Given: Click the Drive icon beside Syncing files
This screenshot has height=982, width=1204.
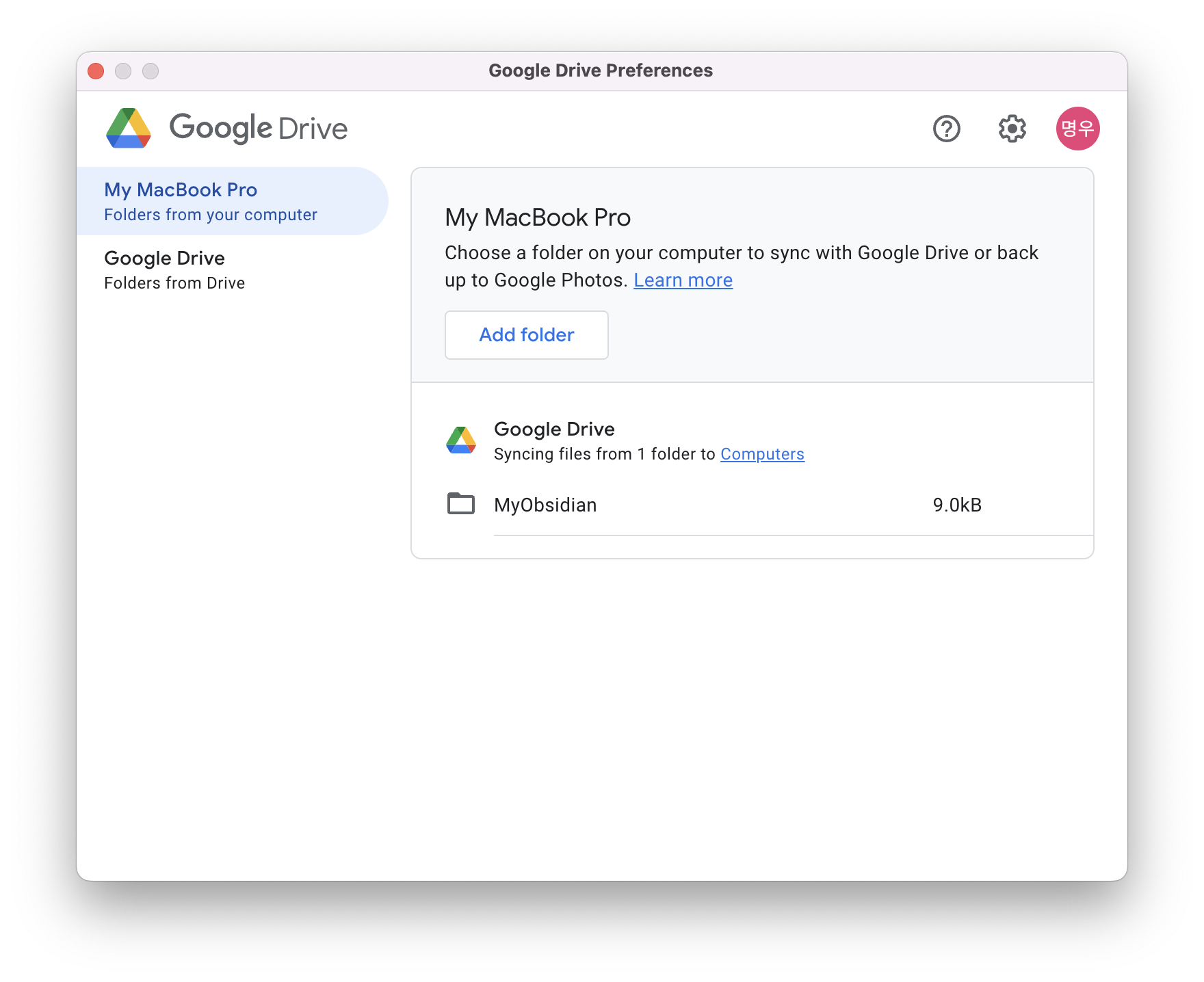Looking at the screenshot, I should pos(461,440).
